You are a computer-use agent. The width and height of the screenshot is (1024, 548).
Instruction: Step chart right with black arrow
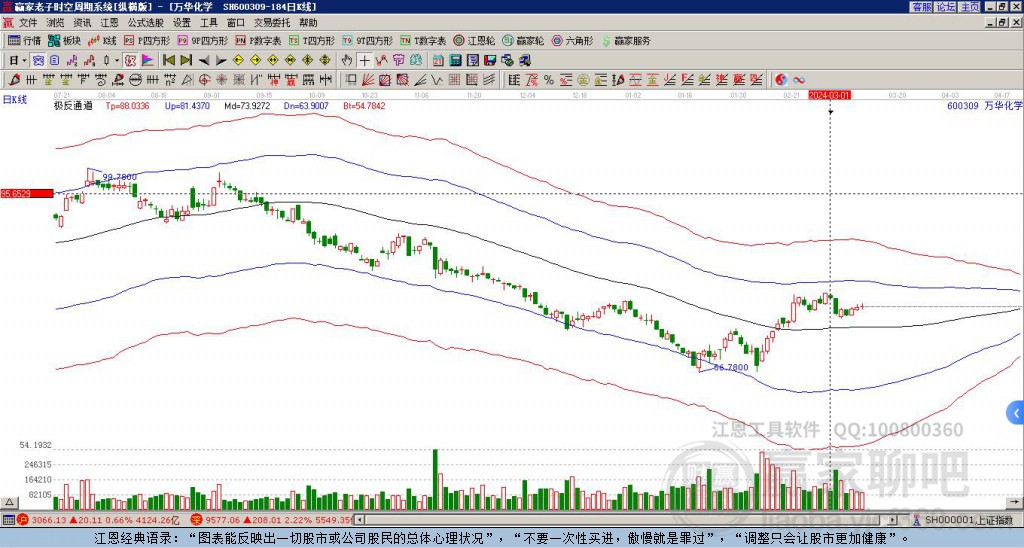[x=221, y=61]
